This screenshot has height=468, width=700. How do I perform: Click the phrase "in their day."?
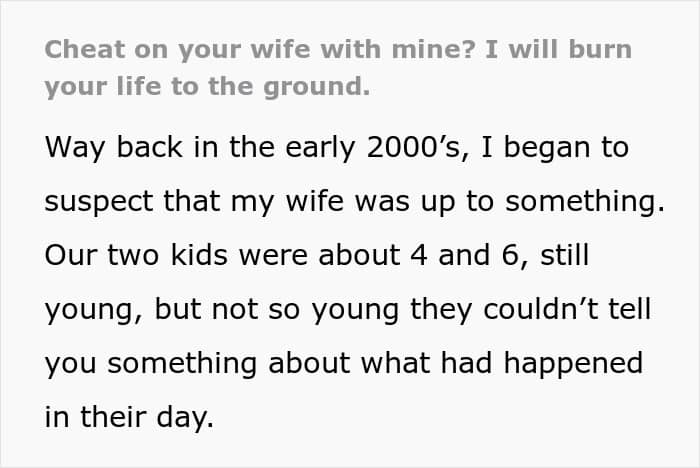(129, 418)
